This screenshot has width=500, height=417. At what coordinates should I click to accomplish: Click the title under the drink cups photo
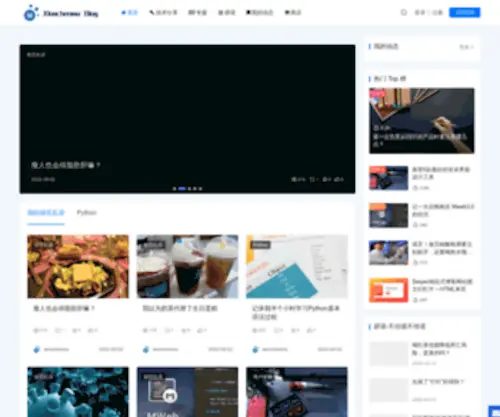click(180, 308)
